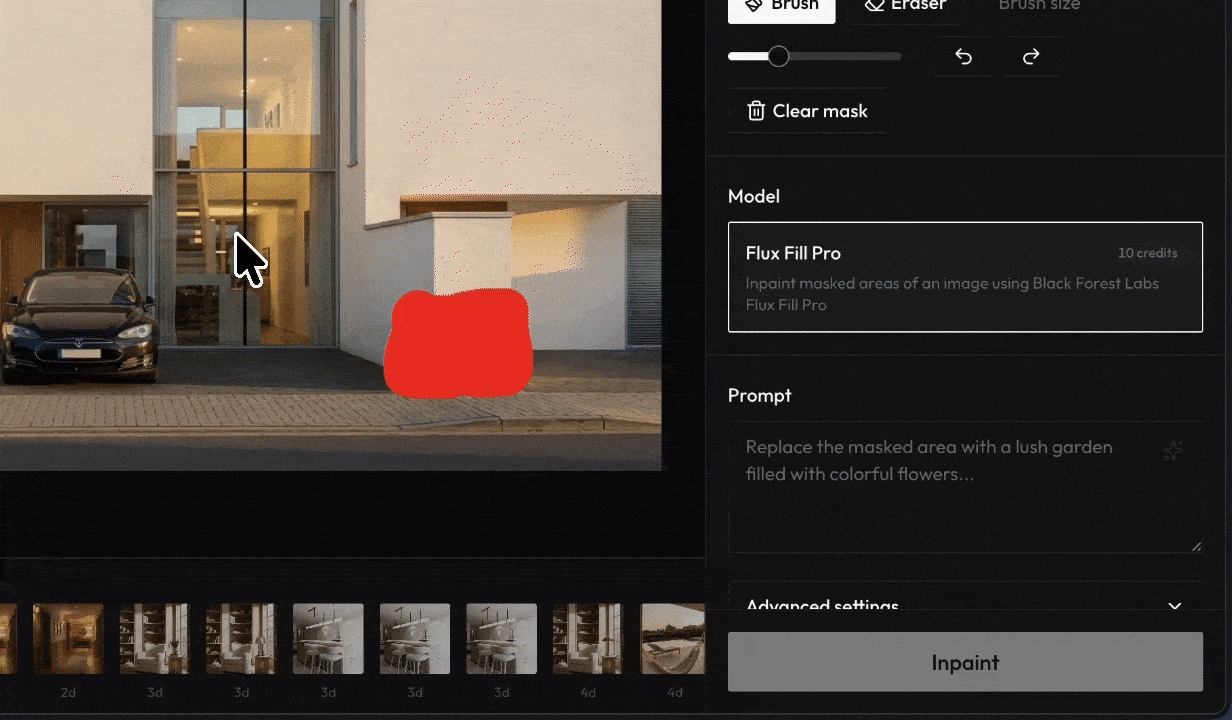1232x720 pixels.
Task: Redo the mask stroke
Action: [x=1031, y=57]
